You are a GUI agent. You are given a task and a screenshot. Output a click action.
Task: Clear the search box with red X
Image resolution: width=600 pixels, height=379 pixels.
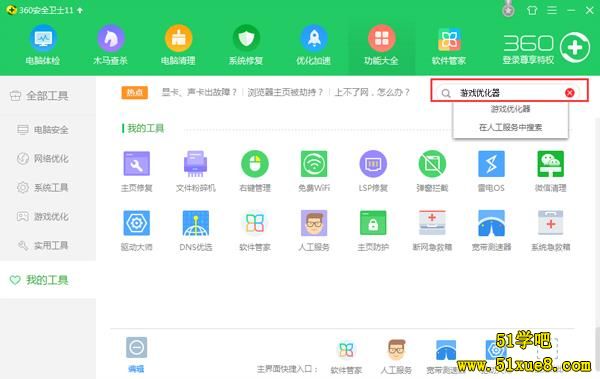coord(569,93)
